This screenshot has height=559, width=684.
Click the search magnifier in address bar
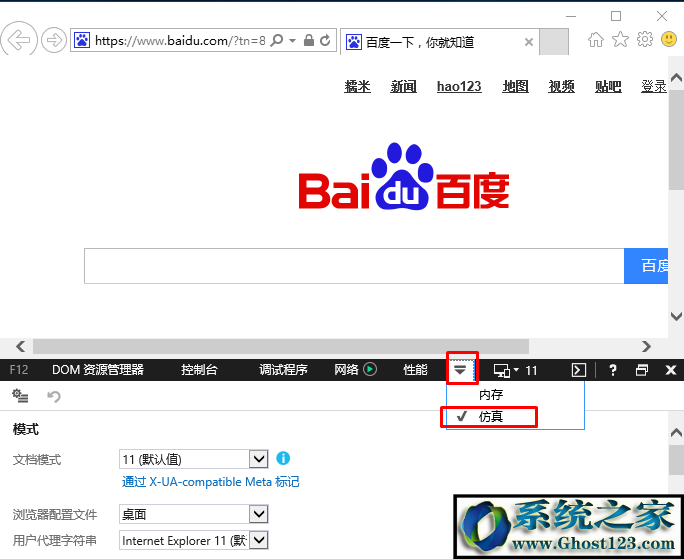point(277,41)
